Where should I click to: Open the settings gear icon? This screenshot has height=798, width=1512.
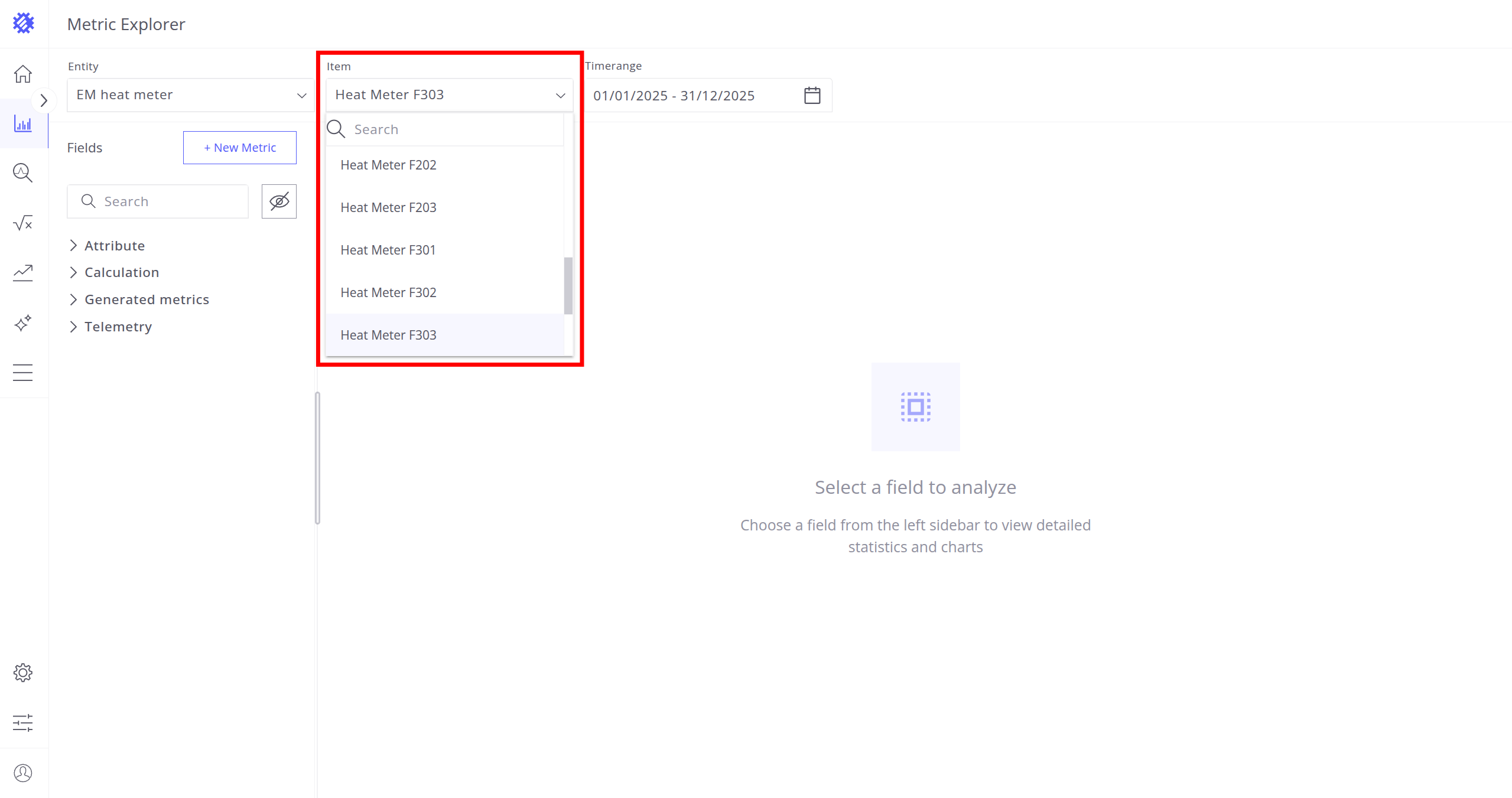(x=23, y=672)
